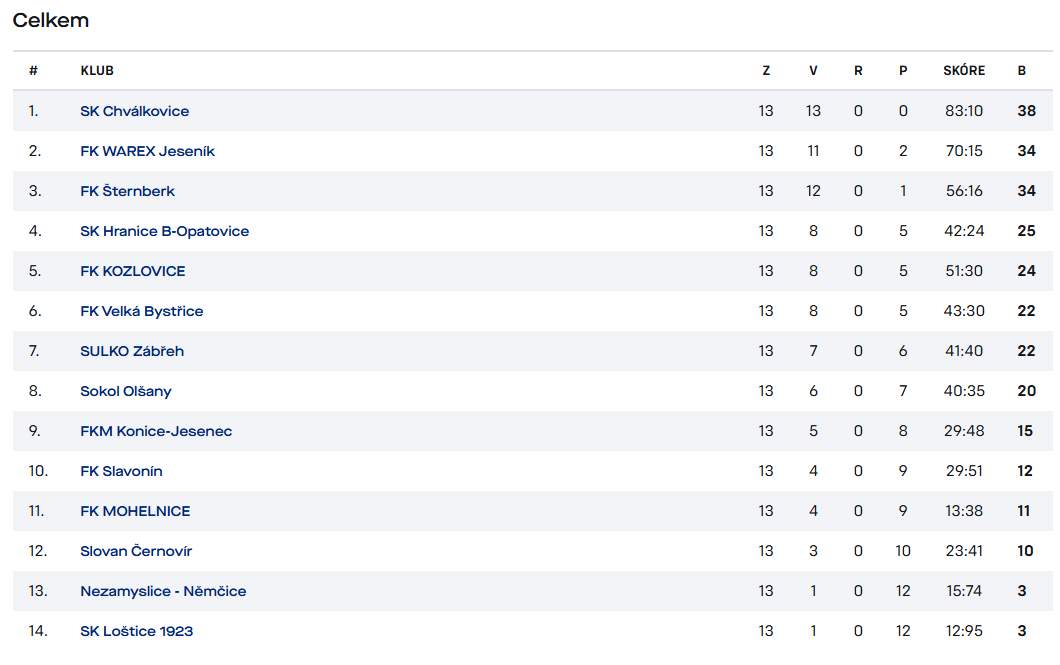Click FK WAREX Jeseník team name

point(147,151)
